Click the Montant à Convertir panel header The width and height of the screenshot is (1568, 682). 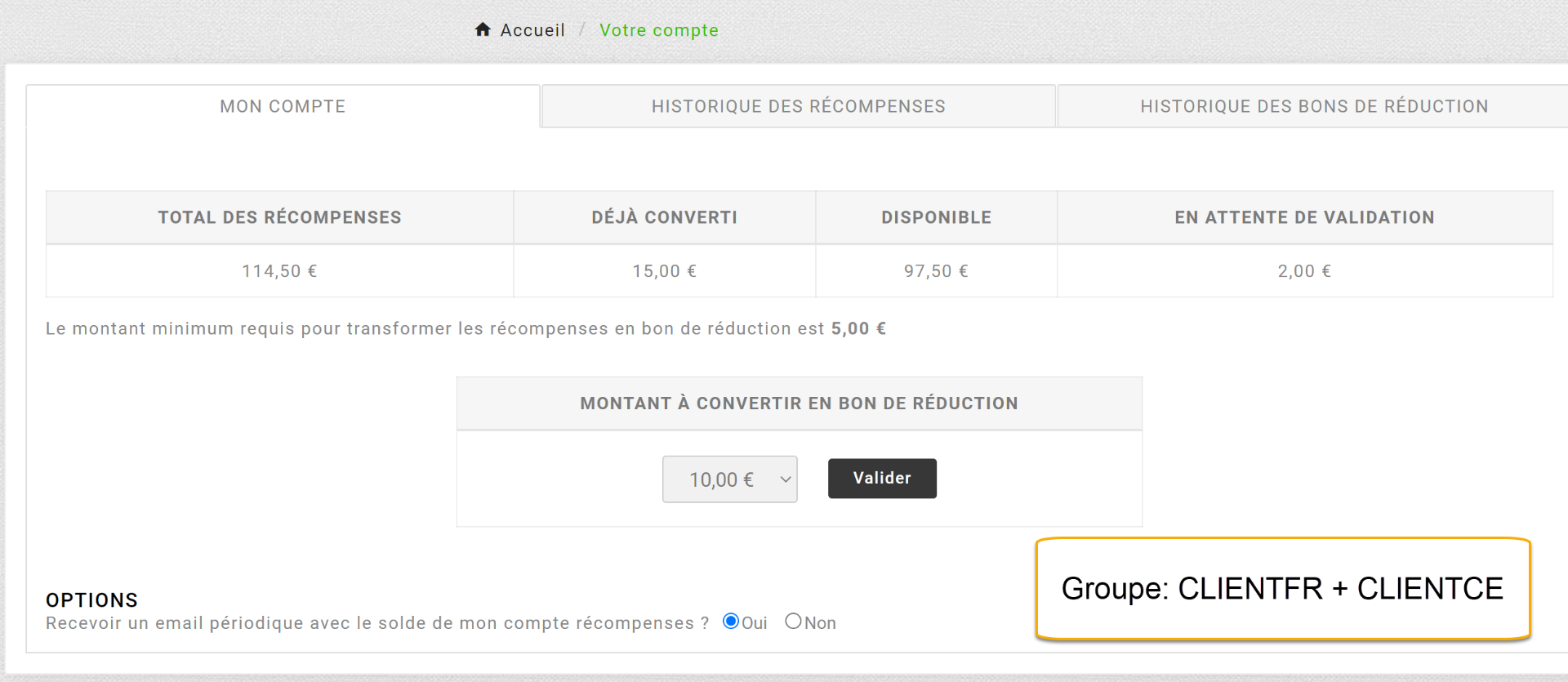(x=799, y=403)
